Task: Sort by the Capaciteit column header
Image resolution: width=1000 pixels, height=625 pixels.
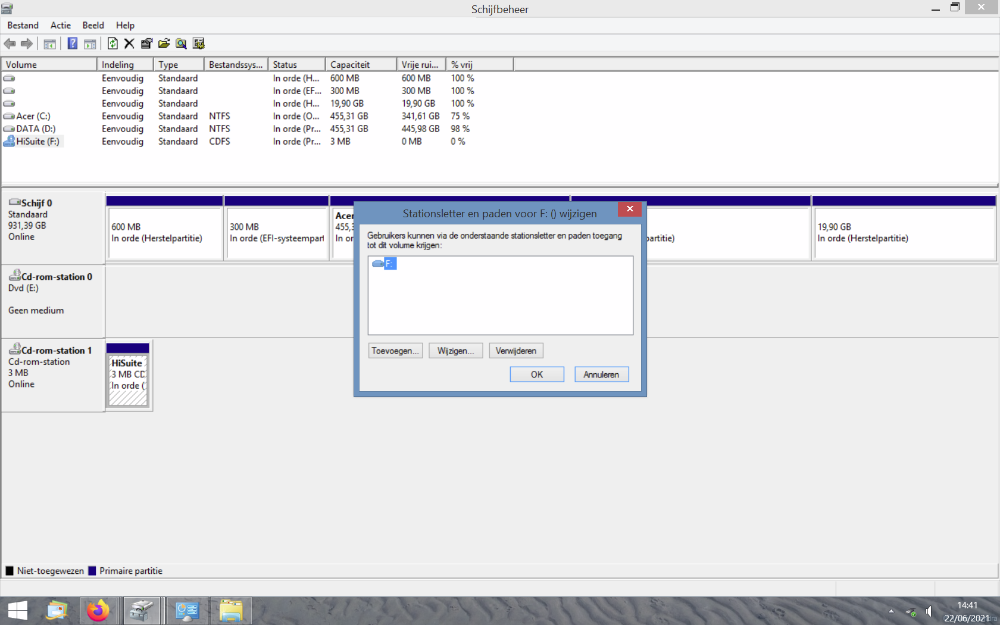Action: pos(350,65)
